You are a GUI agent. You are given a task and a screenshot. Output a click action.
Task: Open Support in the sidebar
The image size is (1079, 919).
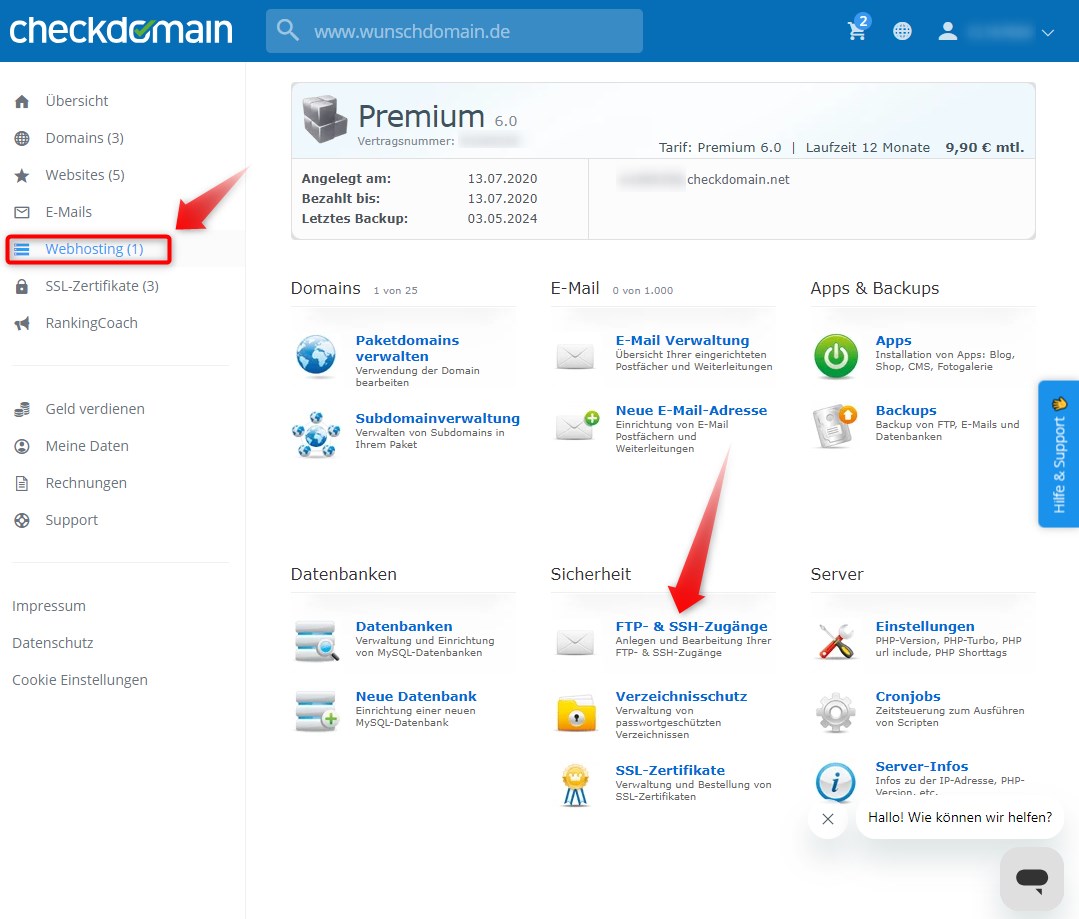(x=72, y=520)
